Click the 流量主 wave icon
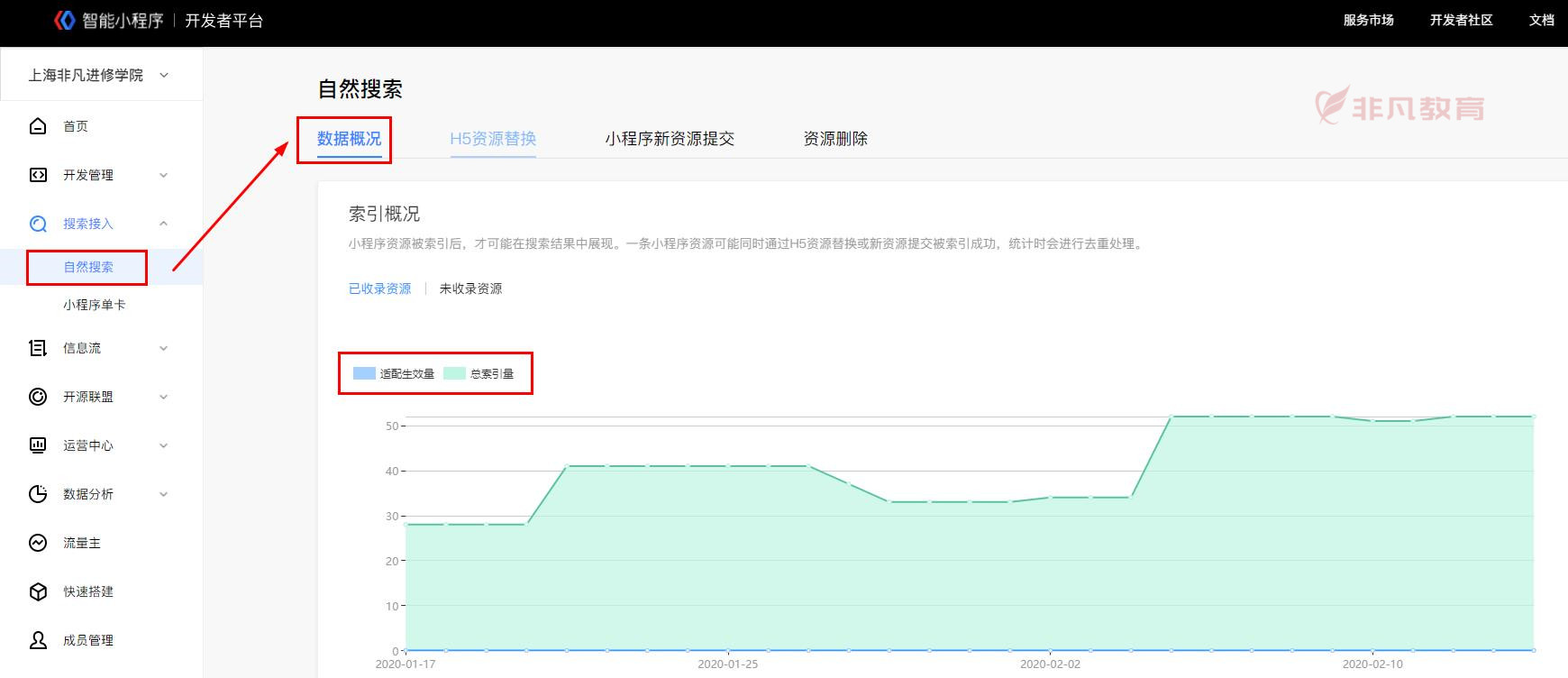Screen dimensions: 1568x678 (x=38, y=543)
